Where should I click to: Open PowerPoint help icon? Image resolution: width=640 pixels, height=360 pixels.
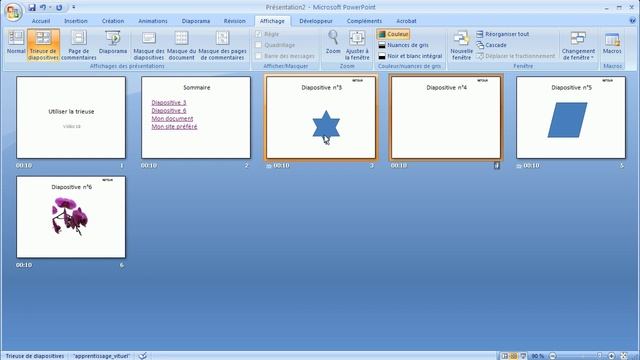(632, 20)
